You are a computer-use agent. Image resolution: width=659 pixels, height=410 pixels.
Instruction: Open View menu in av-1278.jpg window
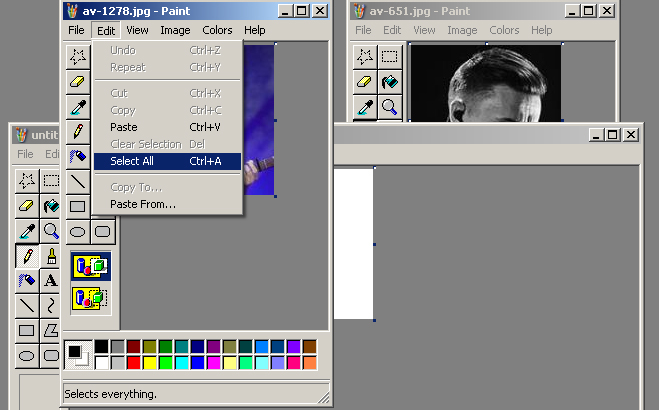click(137, 30)
